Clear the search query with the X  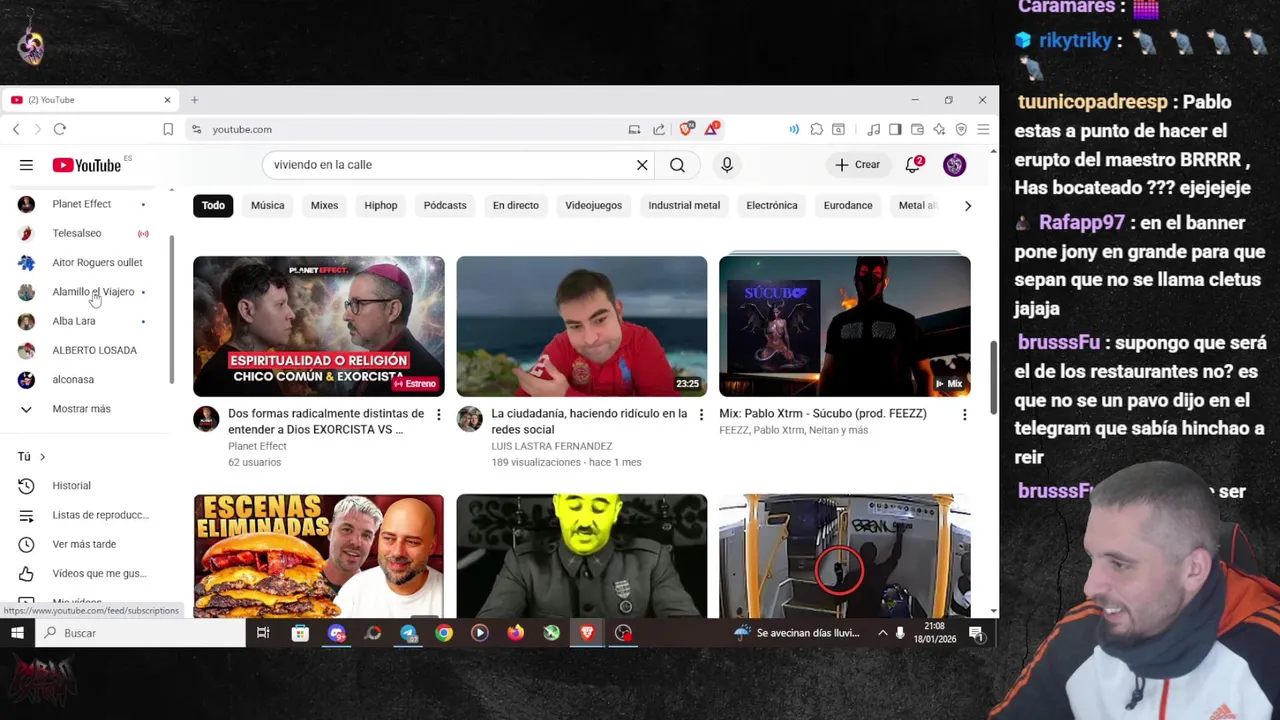click(x=642, y=165)
